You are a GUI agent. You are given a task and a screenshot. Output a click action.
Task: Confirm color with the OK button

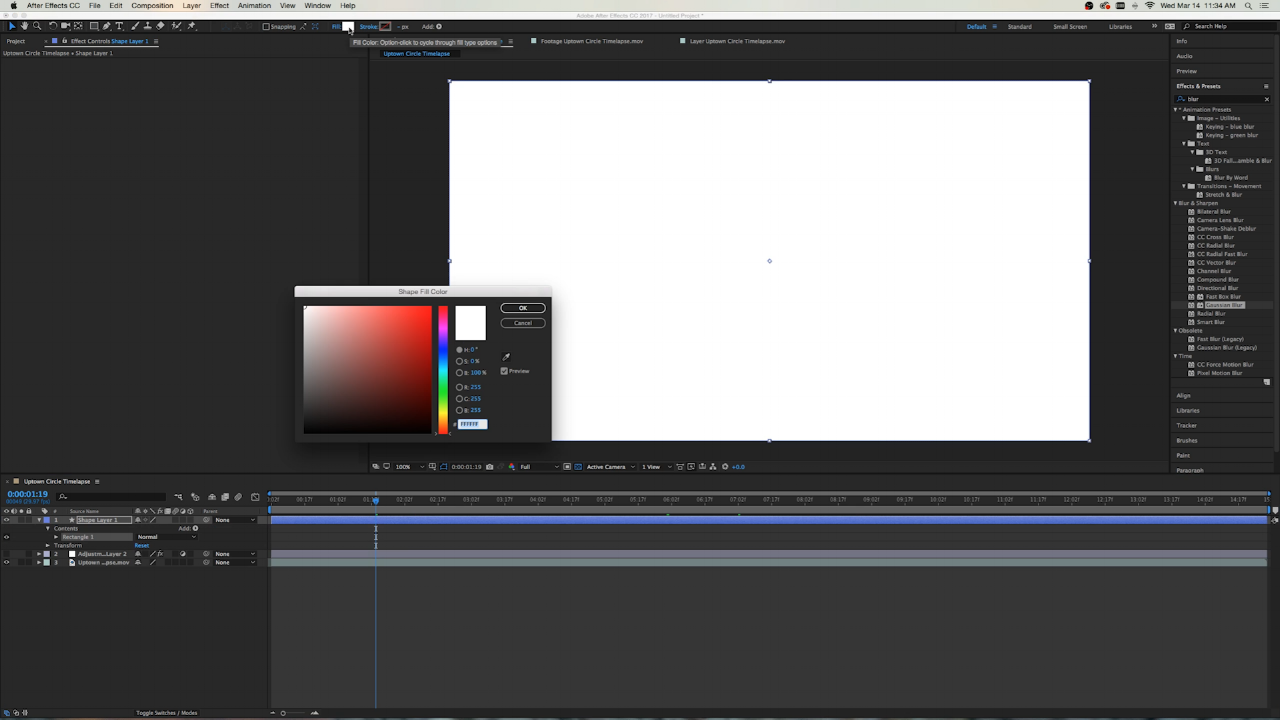523,308
